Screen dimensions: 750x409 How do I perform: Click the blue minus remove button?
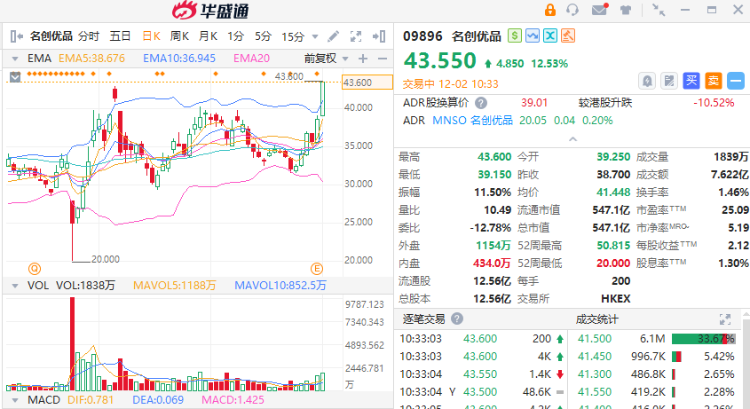736,81
